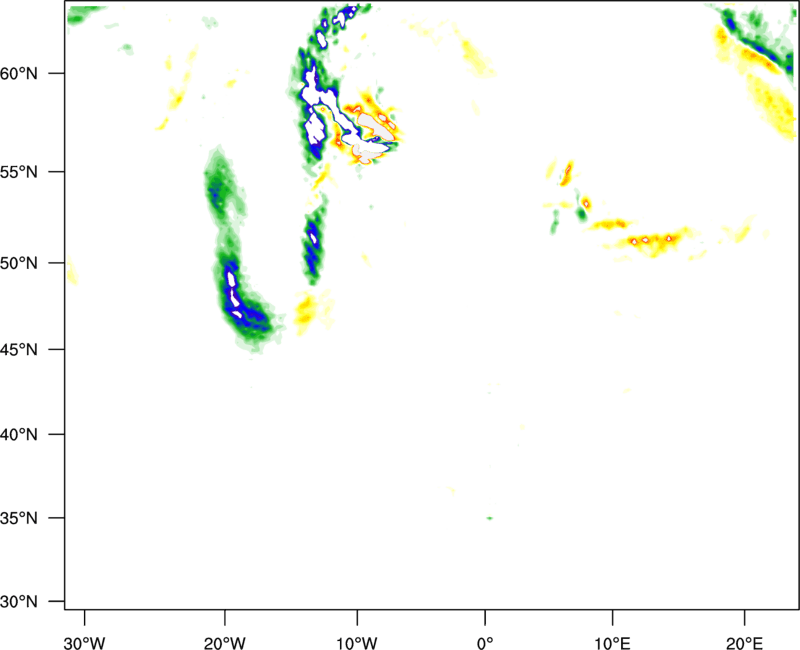Viewport: 800px width, 650px height.
Task: Select the 30°N latitude tick label
Action: tap(19, 601)
